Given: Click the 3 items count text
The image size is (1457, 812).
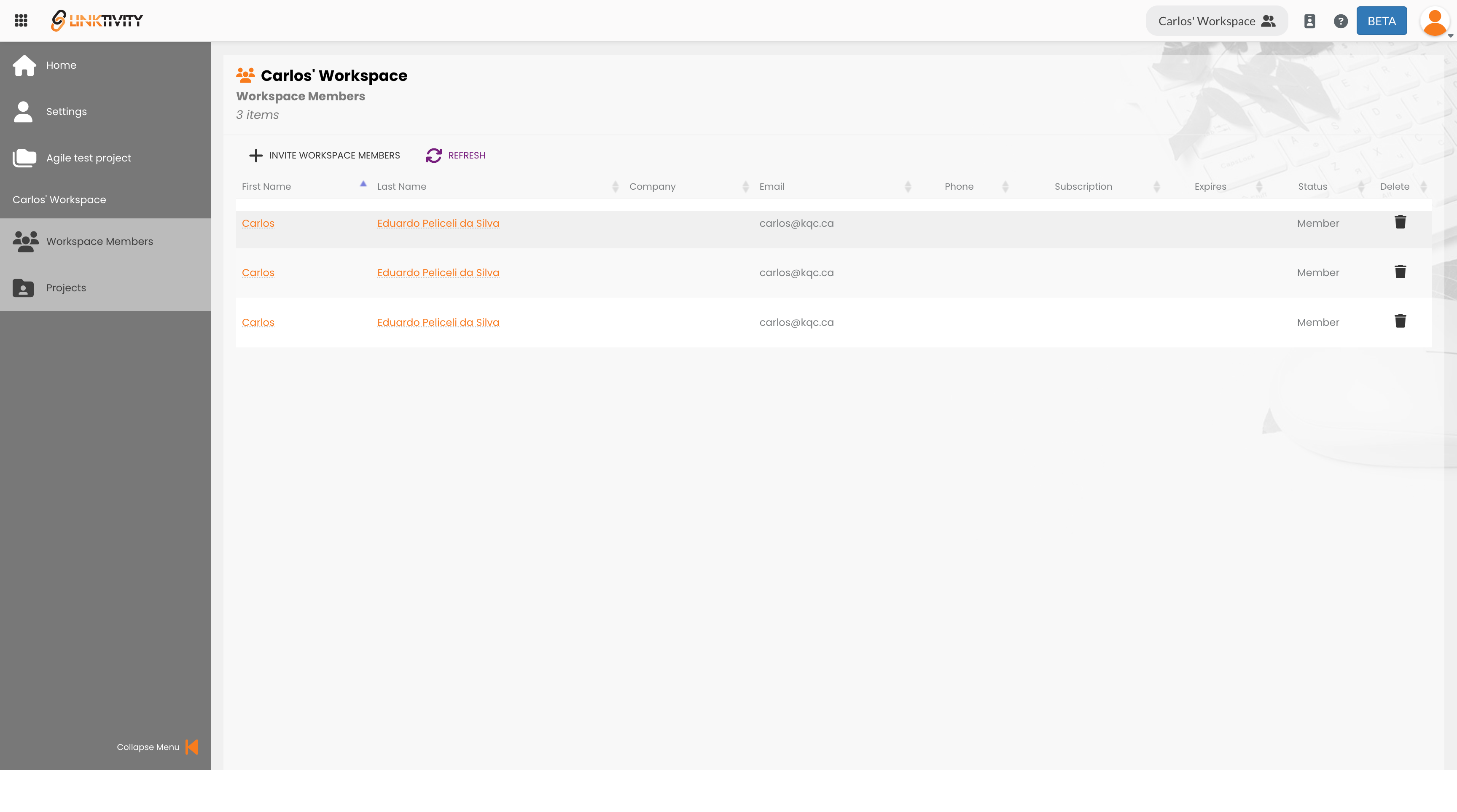Looking at the screenshot, I should pos(257,115).
